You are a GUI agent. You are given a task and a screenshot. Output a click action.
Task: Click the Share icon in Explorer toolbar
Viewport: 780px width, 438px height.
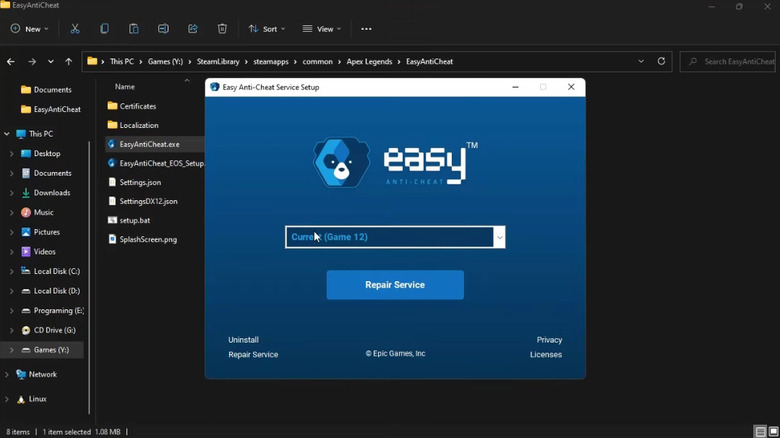pos(193,29)
